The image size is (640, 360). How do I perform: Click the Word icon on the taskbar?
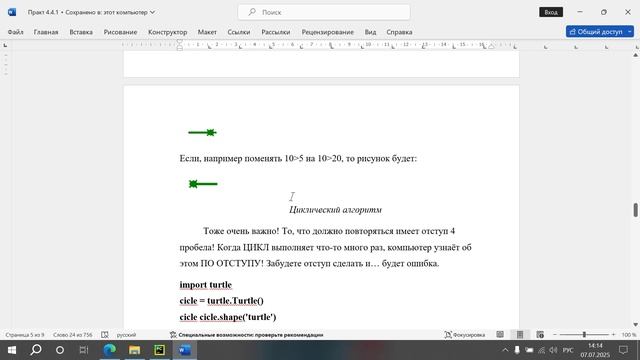coord(184,350)
